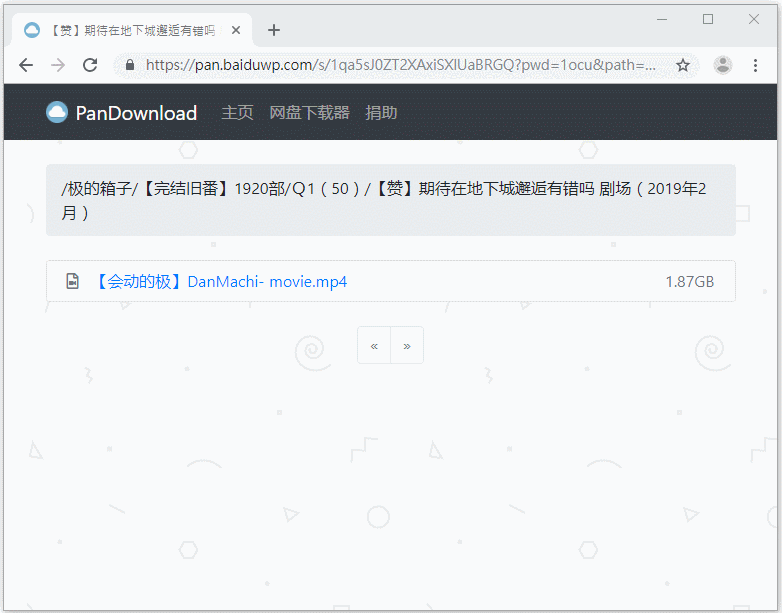View site info via the padlock icon
The width and height of the screenshot is (782, 613).
pos(129,65)
